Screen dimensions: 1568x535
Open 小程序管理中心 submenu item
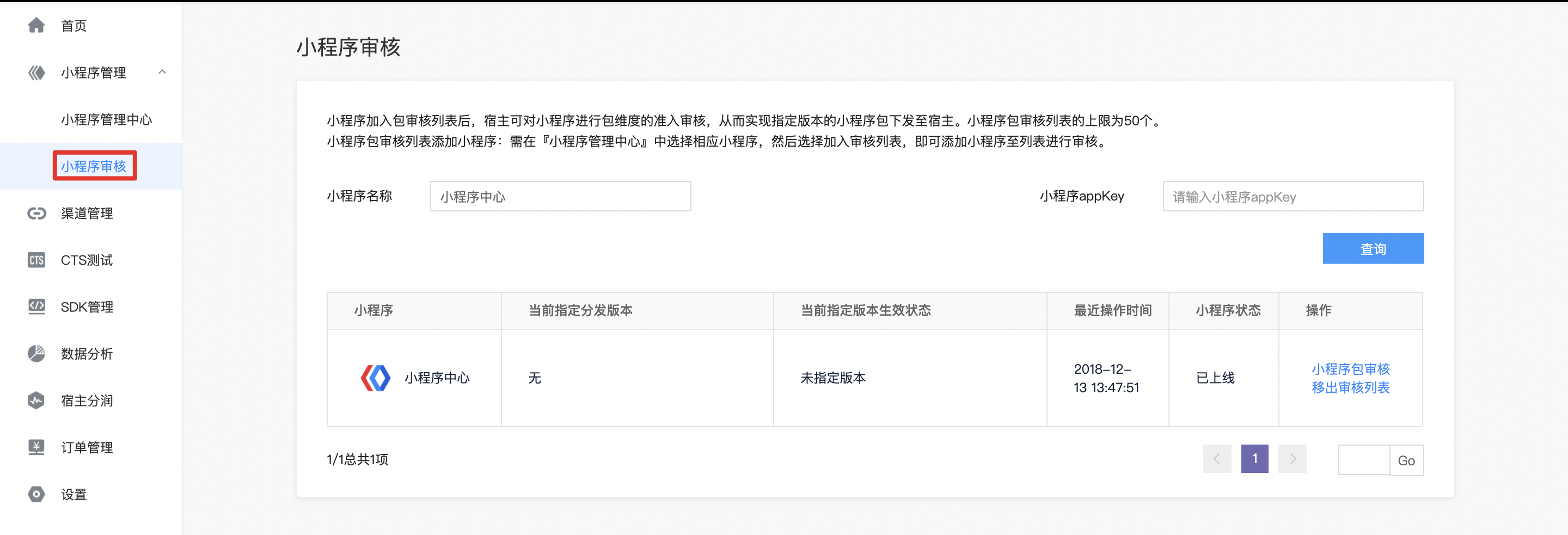(106, 119)
